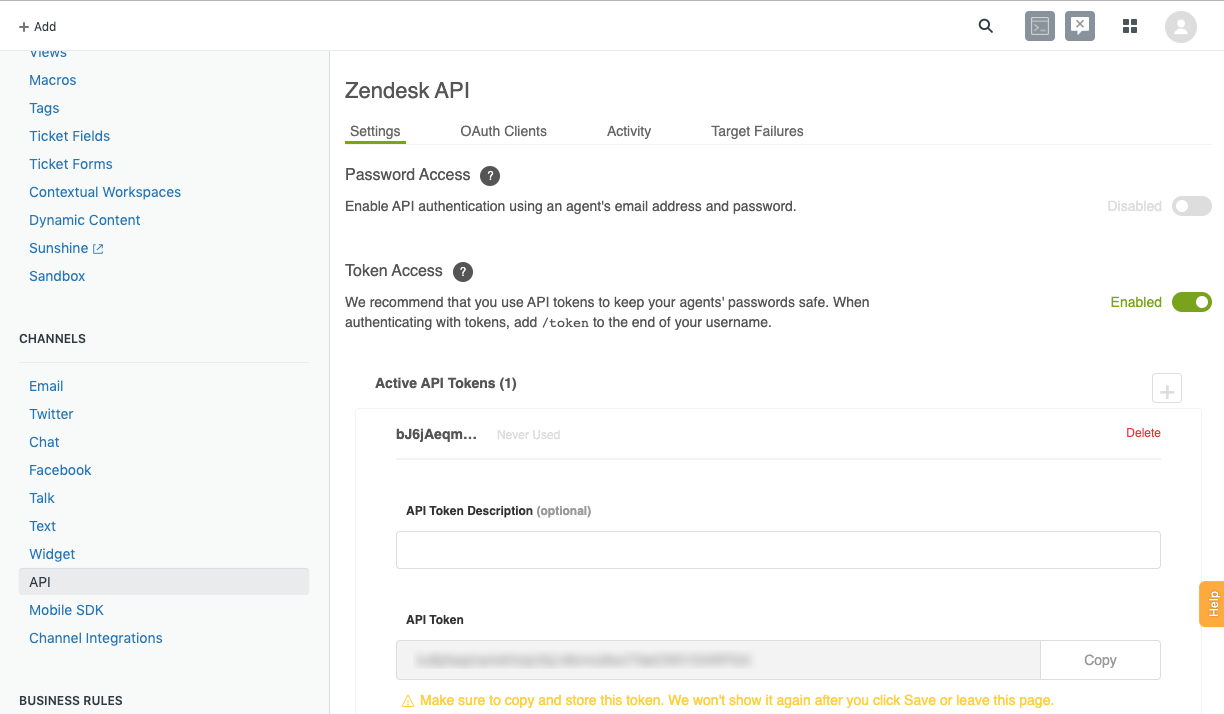Show help for Token Access
The image size is (1224, 714).
[x=463, y=272]
